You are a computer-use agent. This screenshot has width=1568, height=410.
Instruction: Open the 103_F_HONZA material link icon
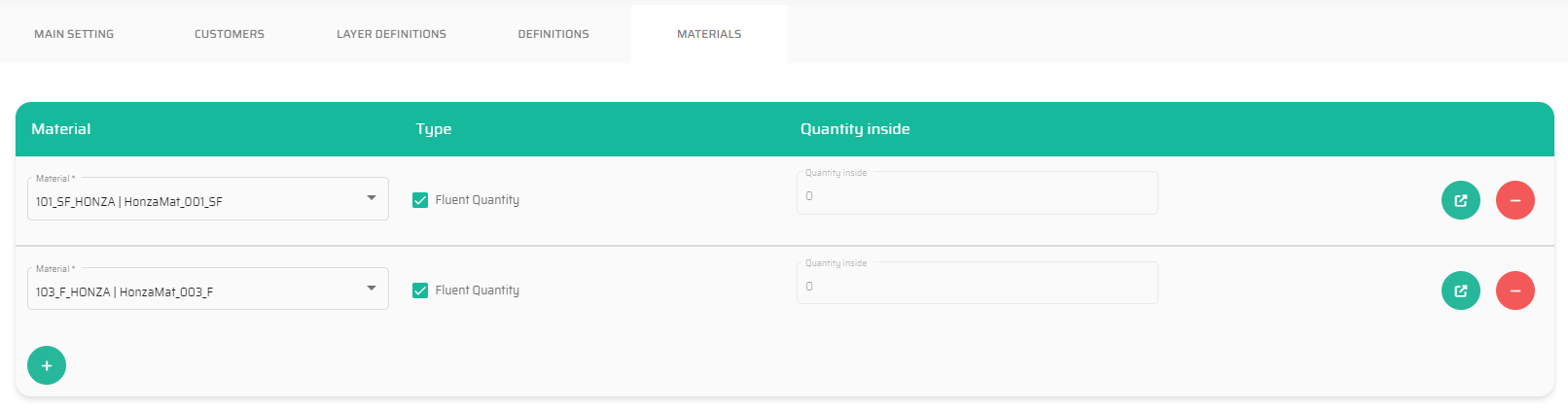point(1460,290)
